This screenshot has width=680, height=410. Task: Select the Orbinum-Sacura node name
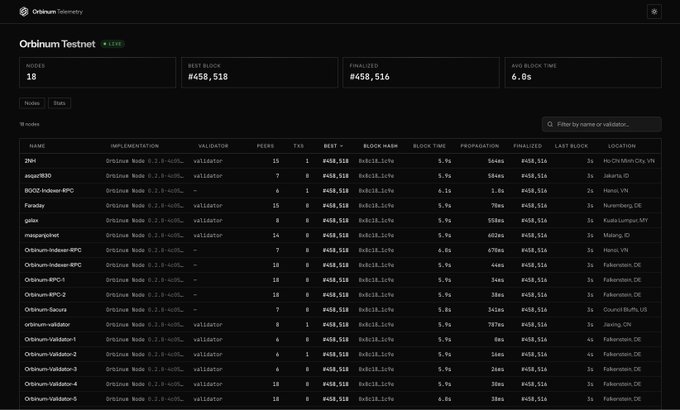(46, 310)
